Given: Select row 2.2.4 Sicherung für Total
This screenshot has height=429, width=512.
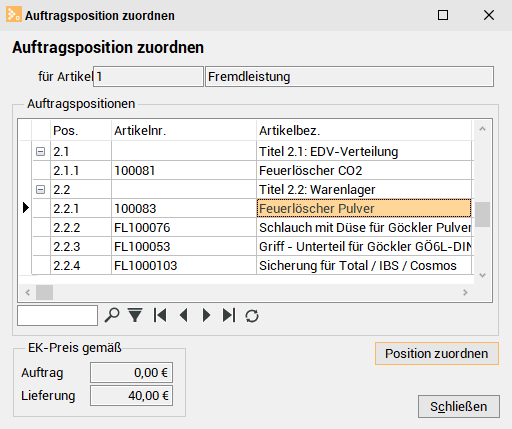Looking at the screenshot, I should [x=252, y=266].
